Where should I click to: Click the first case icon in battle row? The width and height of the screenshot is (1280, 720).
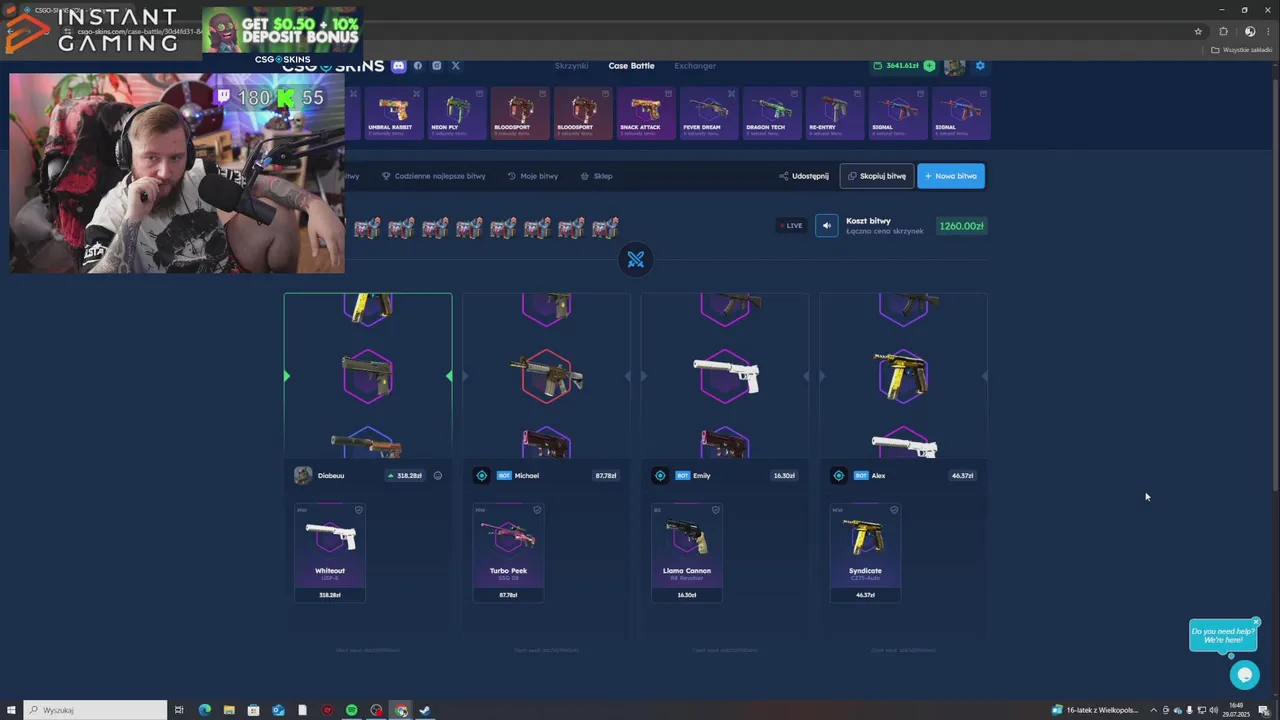pos(367,228)
